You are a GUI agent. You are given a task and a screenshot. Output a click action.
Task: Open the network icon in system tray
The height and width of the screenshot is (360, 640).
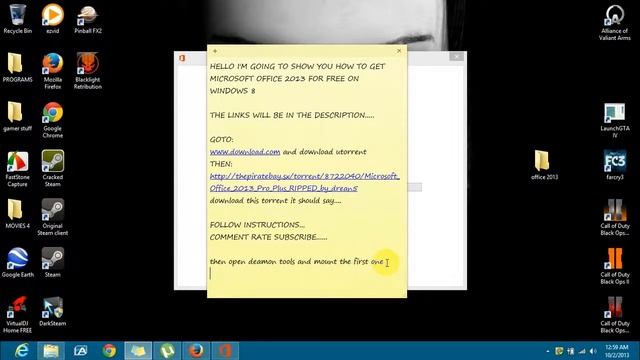[582, 351]
